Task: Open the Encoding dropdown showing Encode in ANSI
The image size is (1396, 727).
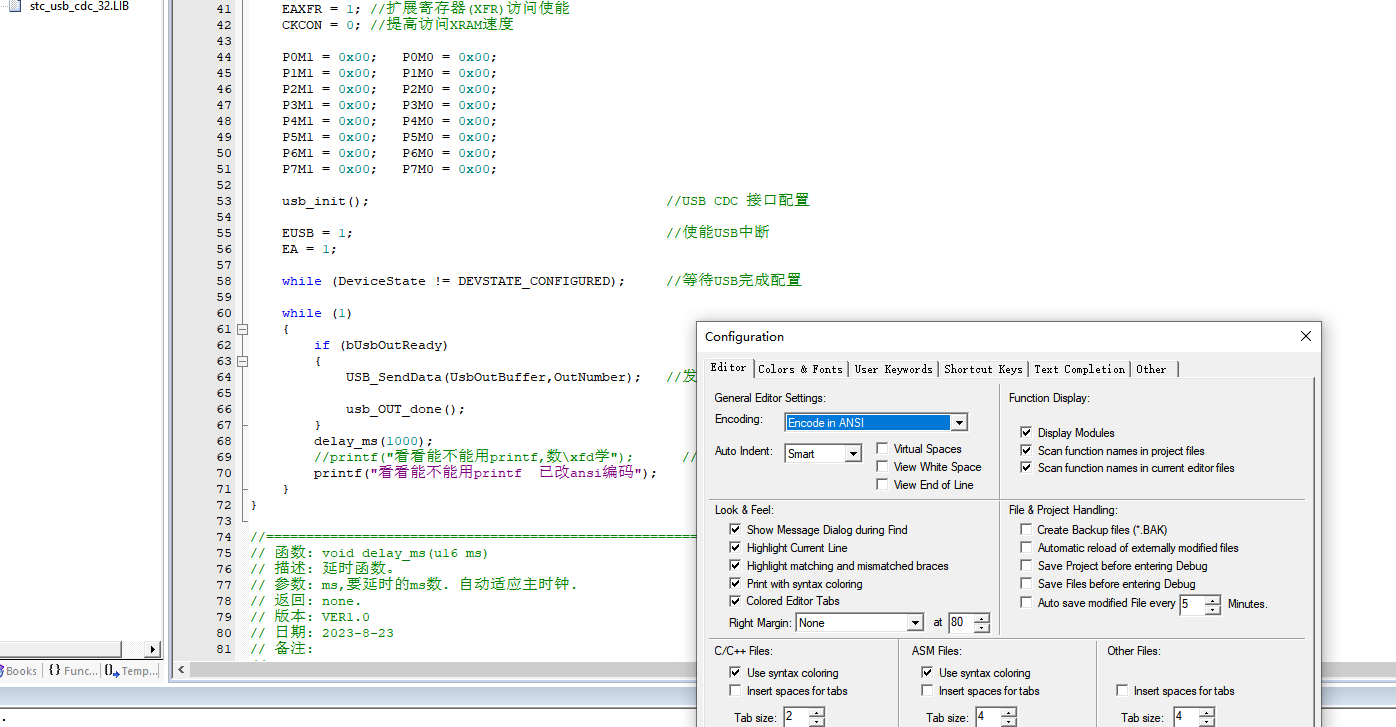Action: click(x=876, y=422)
